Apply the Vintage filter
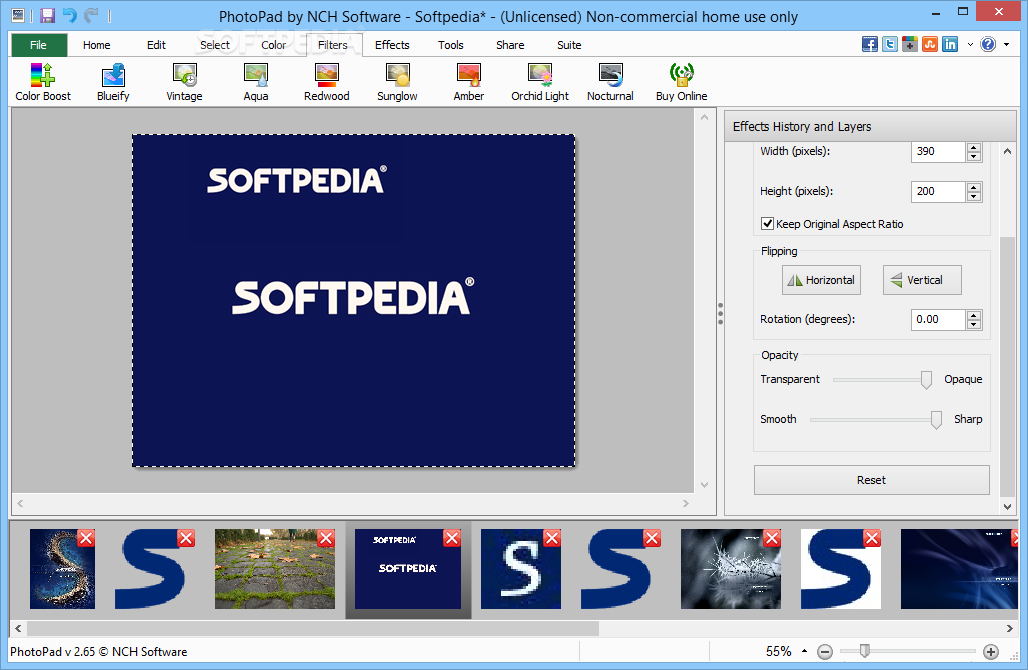 pyautogui.click(x=184, y=82)
